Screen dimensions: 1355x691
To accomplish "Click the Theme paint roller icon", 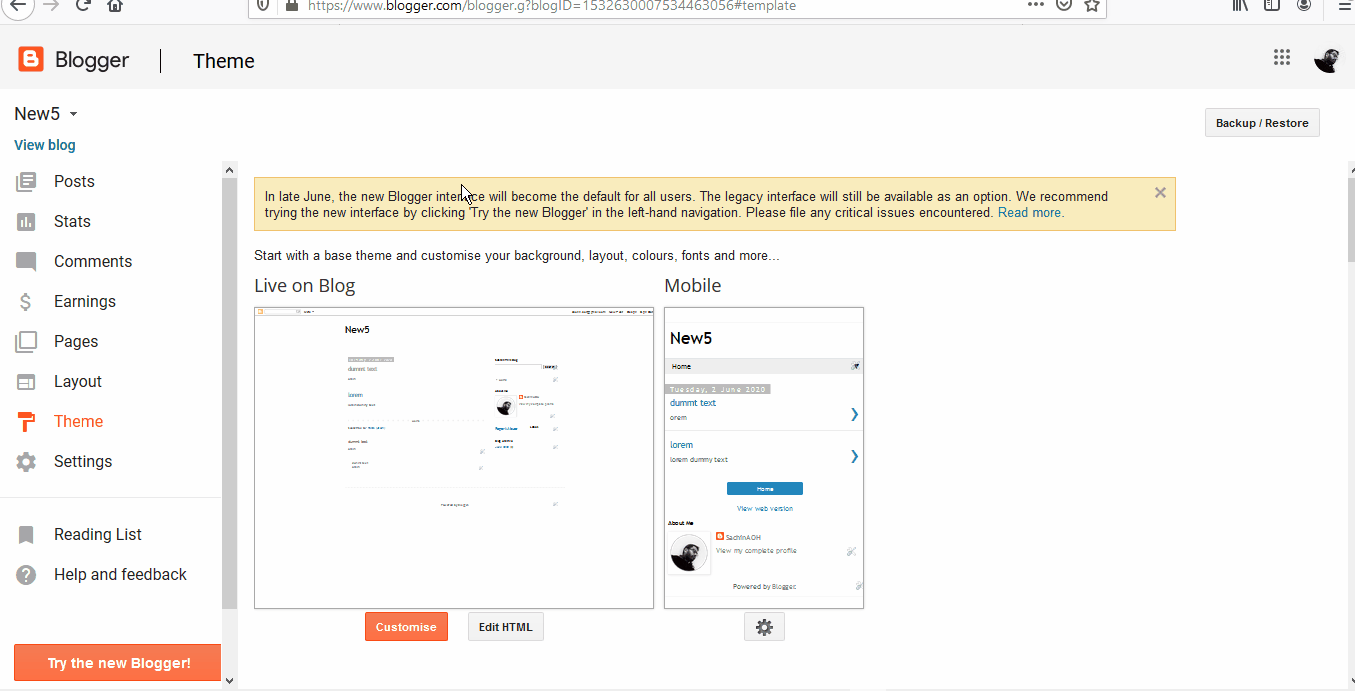I will coord(26,422).
